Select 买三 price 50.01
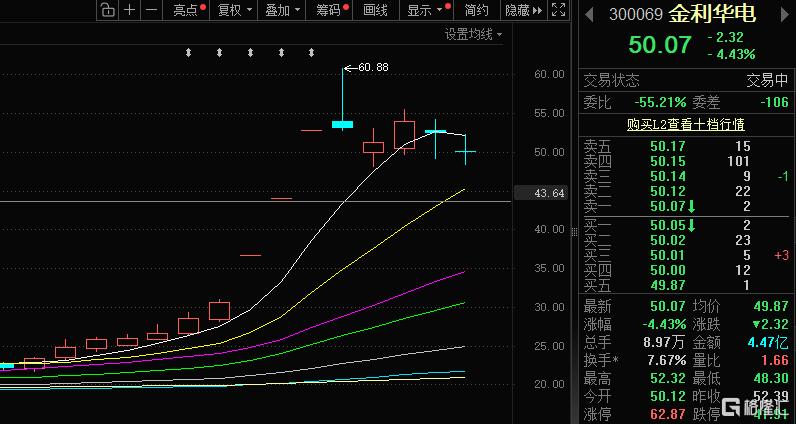Screen dimensions: 796x424 pyautogui.click(x=668, y=255)
